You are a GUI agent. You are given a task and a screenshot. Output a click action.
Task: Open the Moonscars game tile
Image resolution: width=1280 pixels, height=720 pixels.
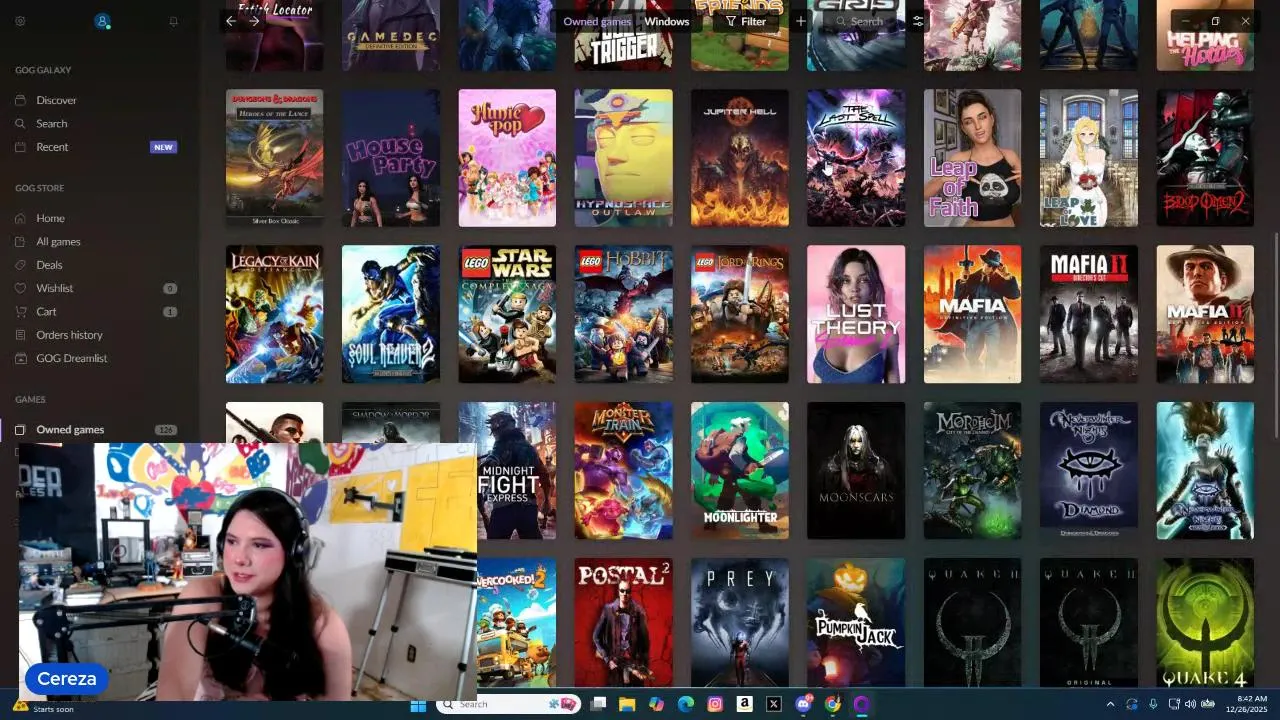[856, 470]
